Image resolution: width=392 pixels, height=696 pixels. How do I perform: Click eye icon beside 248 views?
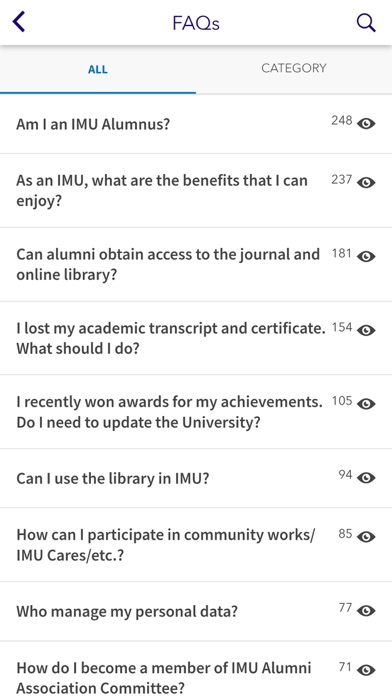[x=366, y=123]
